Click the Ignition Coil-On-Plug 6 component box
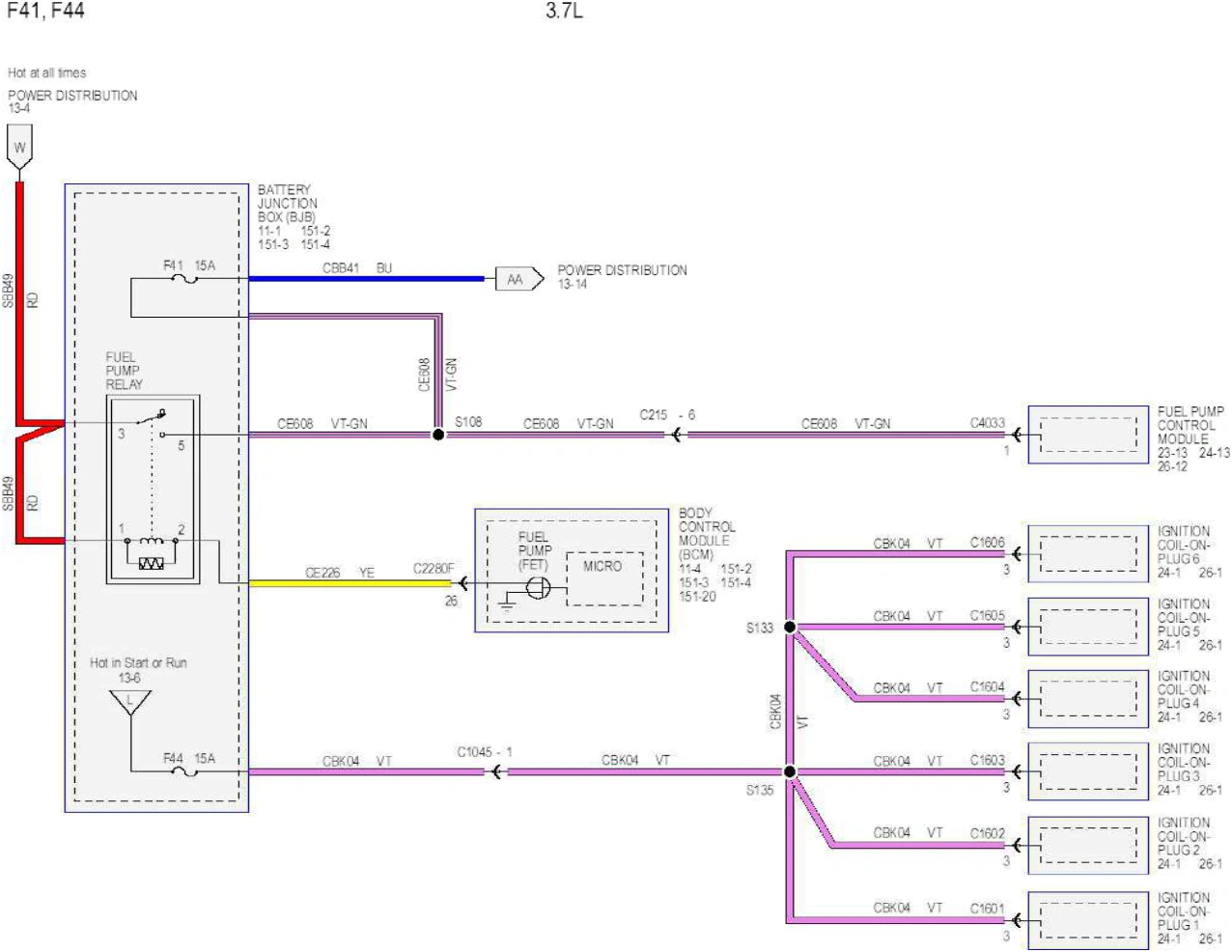 tap(1088, 554)
